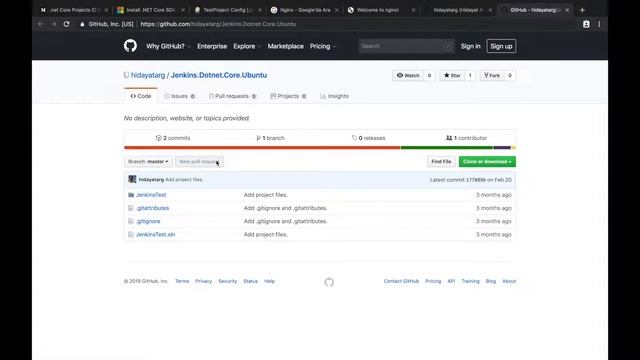Image resolution: width=640 pixels, height=360 pixels.
Task: Click the Sign up button
Action: coord(501,46)
